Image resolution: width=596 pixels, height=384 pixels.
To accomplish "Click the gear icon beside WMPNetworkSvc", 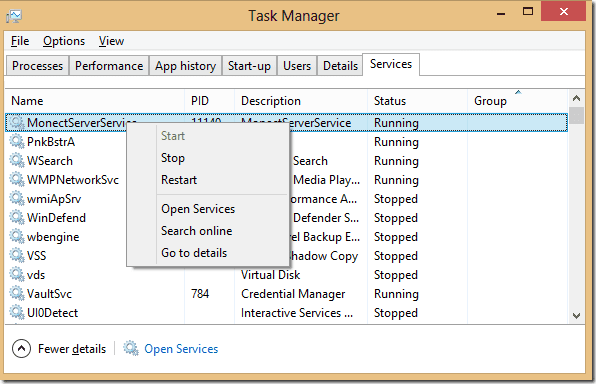I will [17, 179].
